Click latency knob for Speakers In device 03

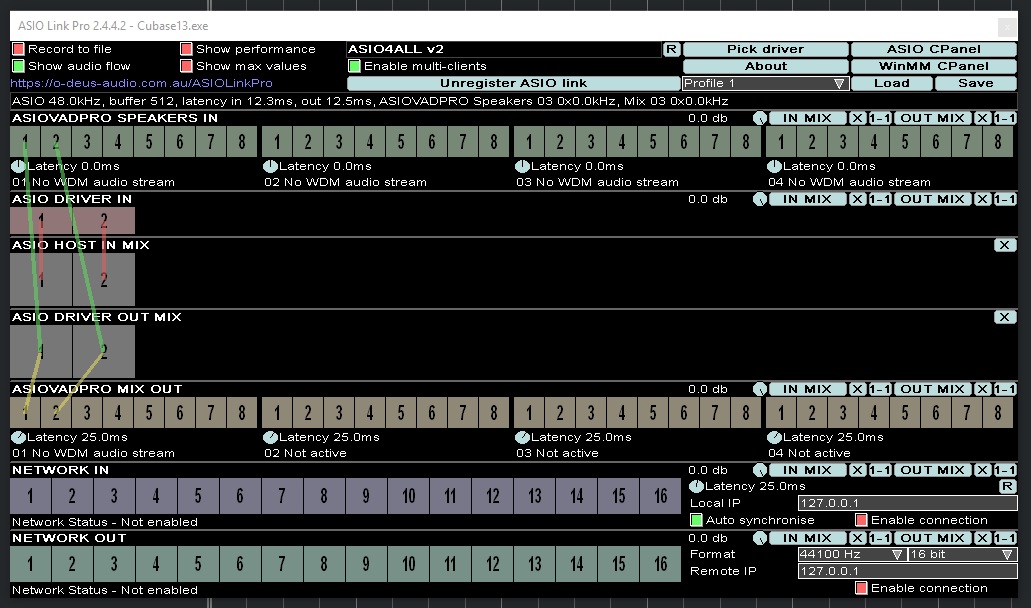(x=523, y=166)
